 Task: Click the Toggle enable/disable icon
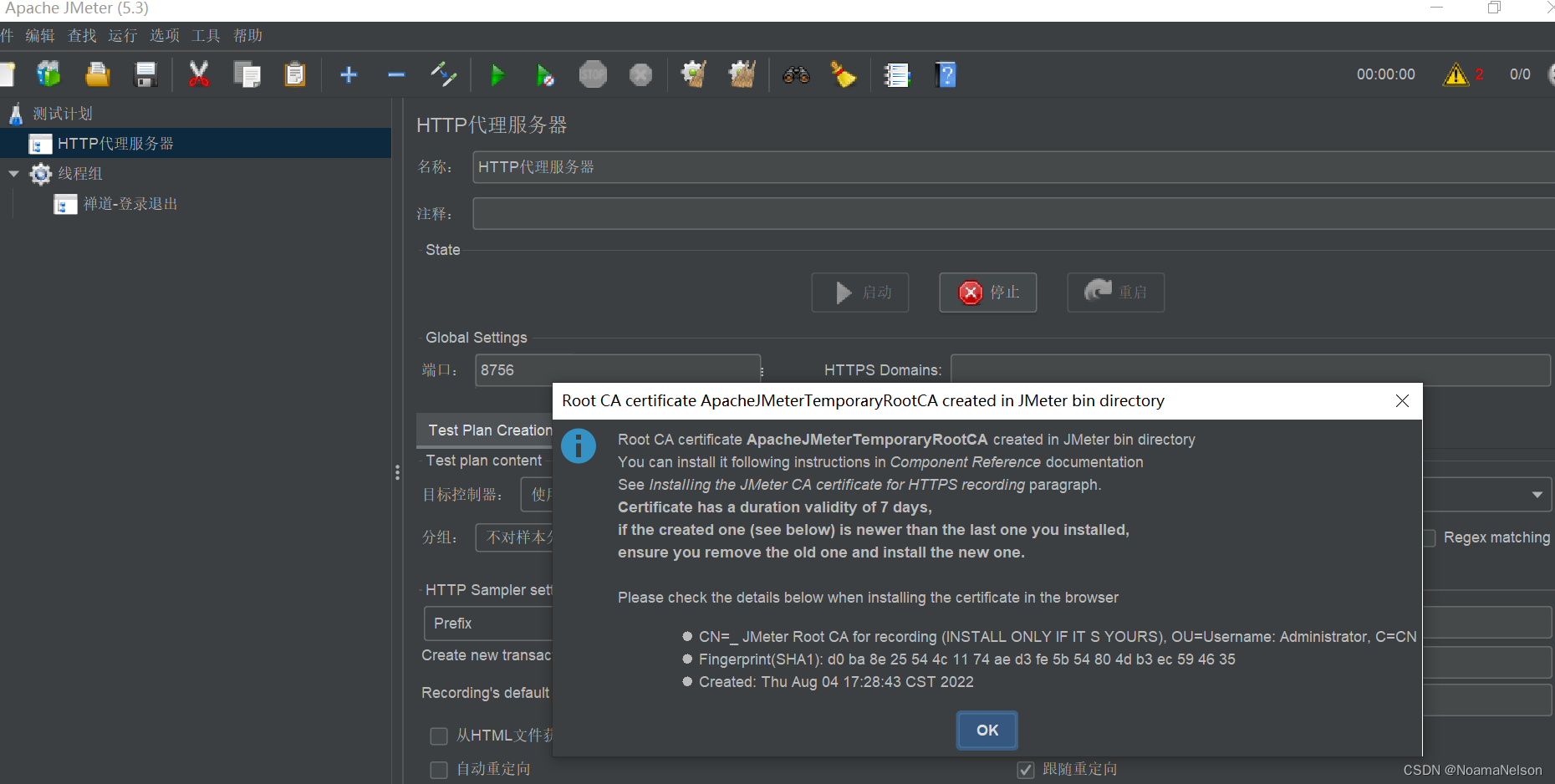click(444, 74)
